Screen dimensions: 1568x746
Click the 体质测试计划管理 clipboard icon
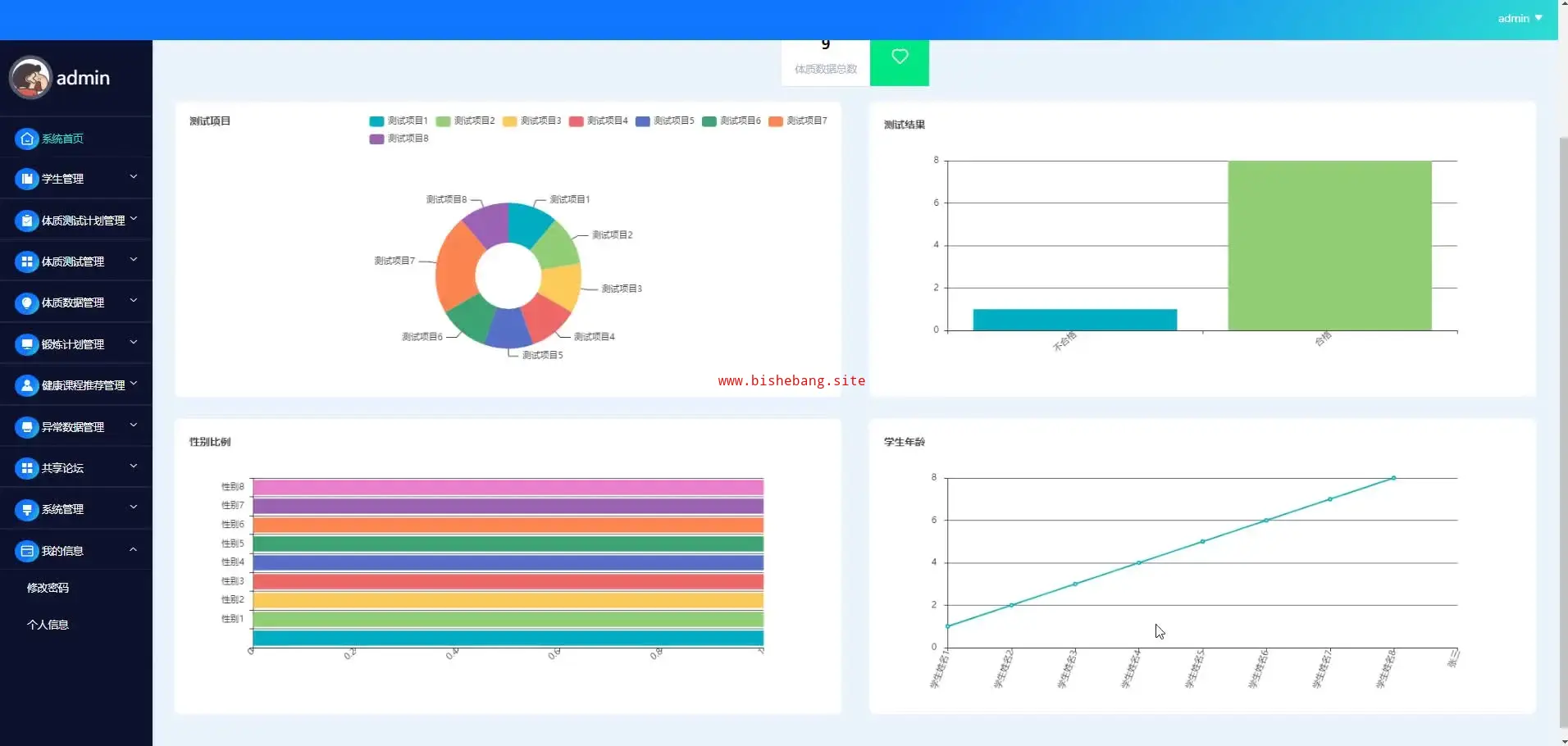point(27,221)
